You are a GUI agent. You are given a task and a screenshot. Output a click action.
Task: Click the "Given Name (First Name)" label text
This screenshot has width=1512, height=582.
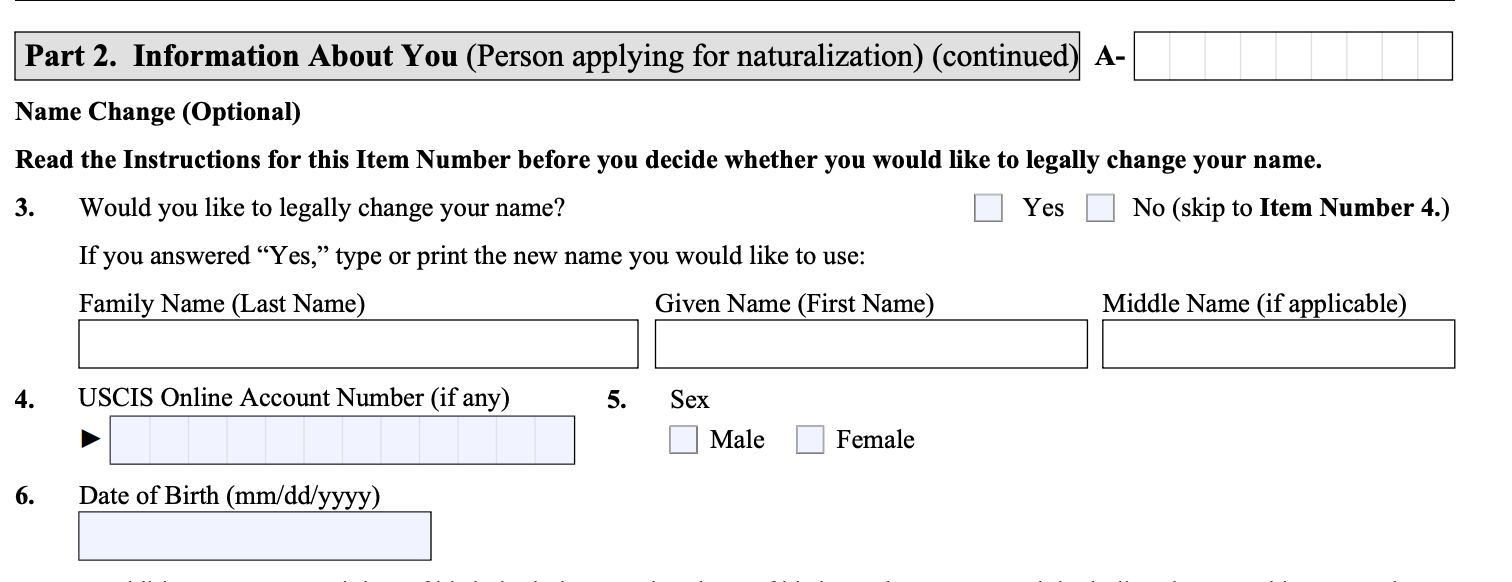(x=794, y=304)
